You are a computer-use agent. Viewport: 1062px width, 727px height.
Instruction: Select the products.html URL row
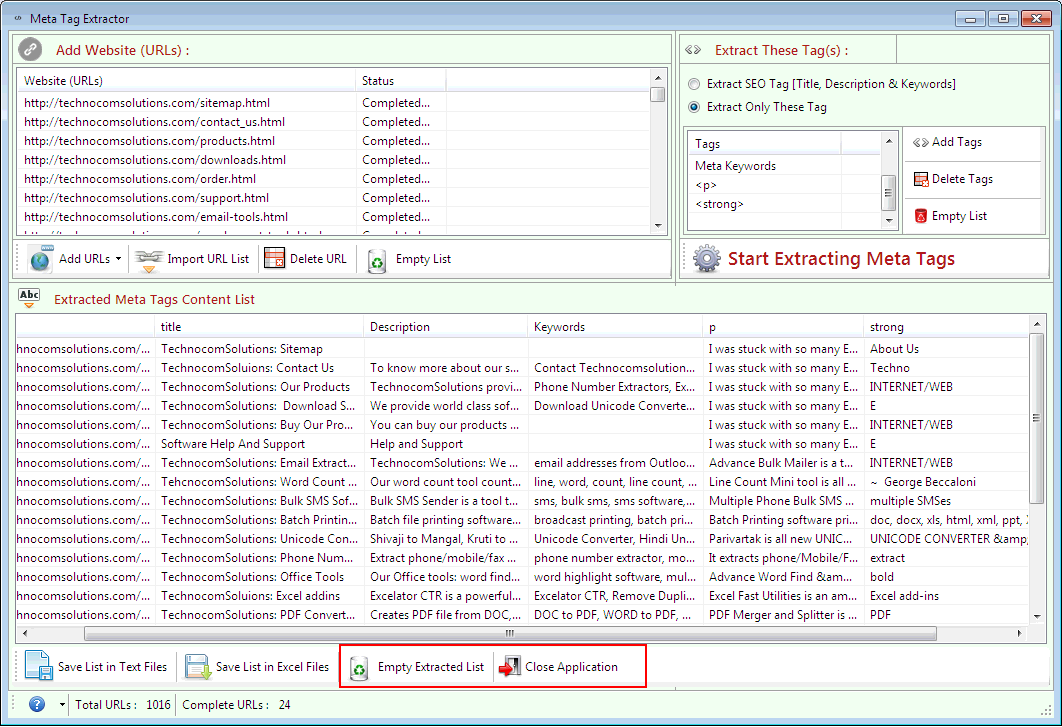(x=333, y=141)
